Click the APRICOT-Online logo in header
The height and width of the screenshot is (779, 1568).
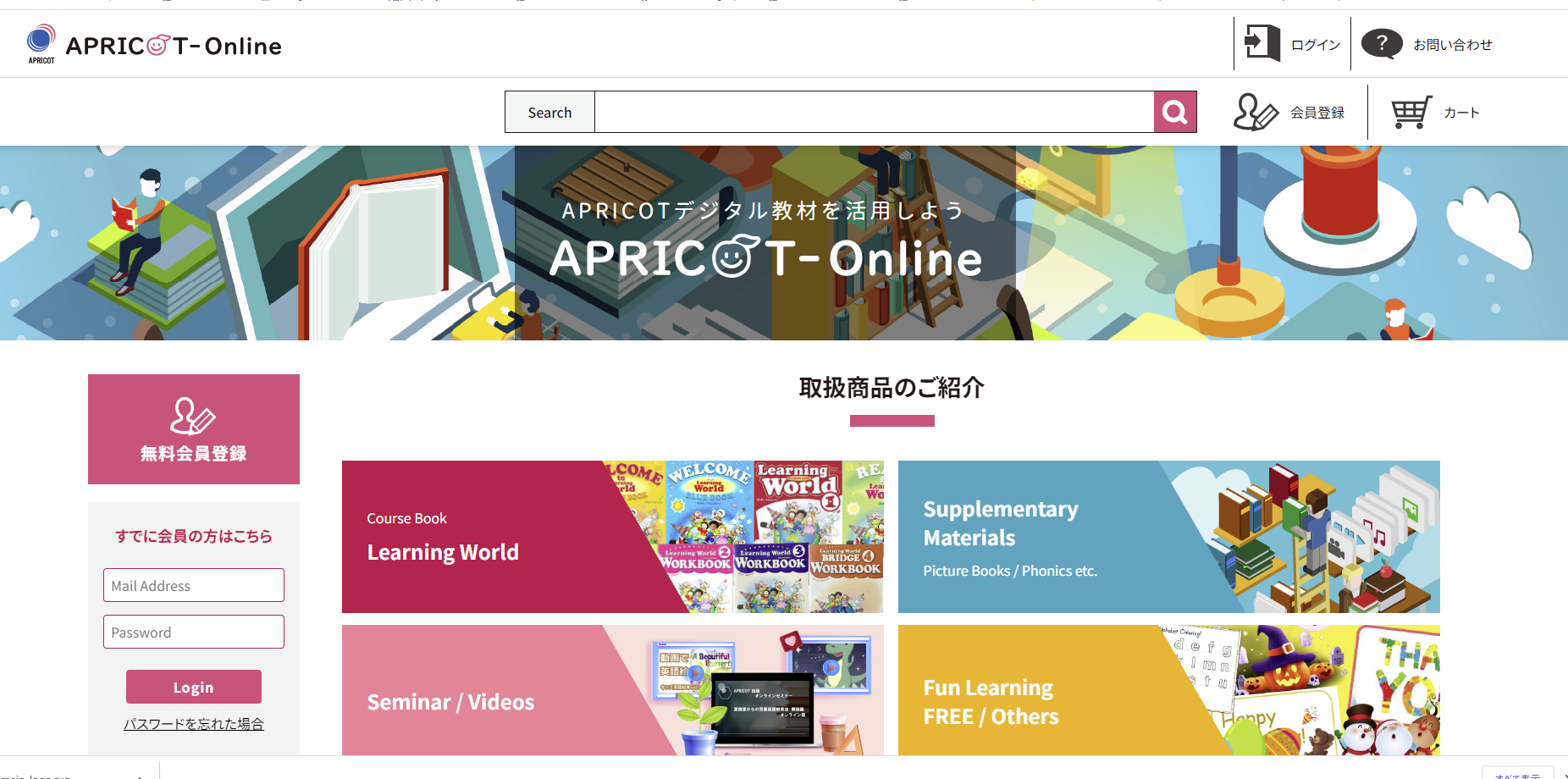pyautogui.click(x=154, y=44)
